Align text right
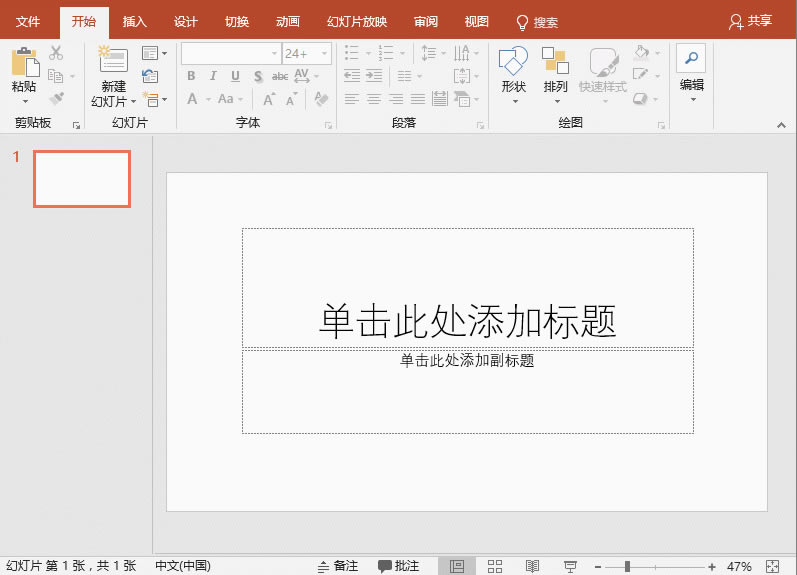Screen dimensions: 797x575 tap(396, 99)
